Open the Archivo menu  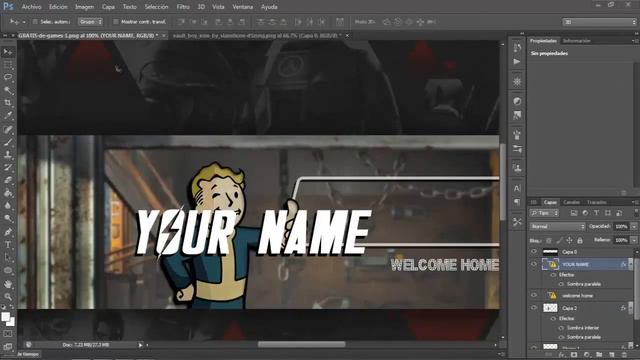(x=31, y=7)
